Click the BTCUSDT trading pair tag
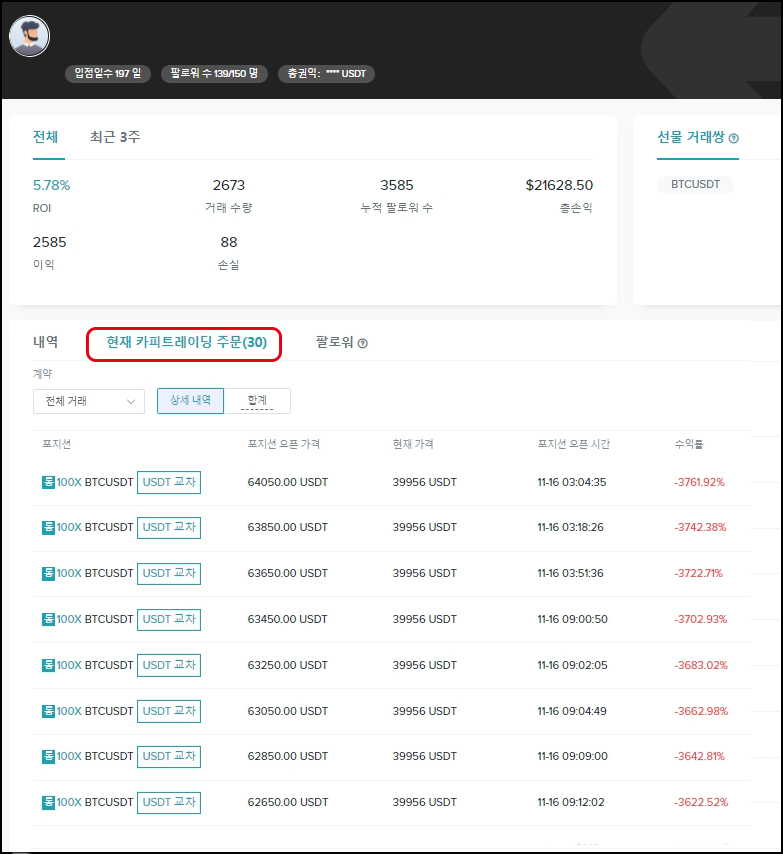 tap(695, 184)
